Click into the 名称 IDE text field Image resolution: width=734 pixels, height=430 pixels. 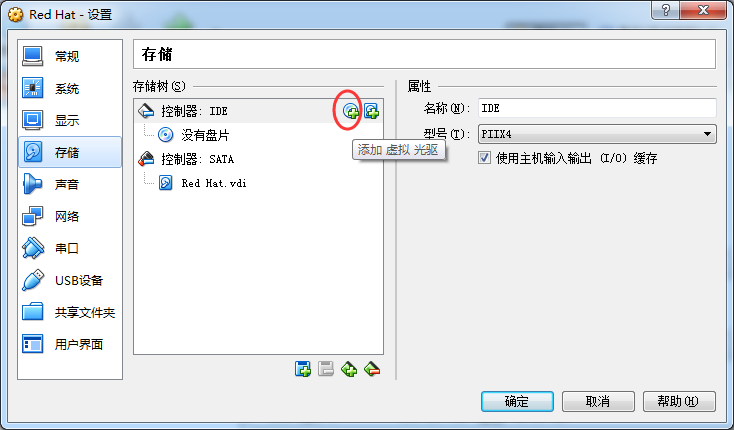[x=597, y=108]
